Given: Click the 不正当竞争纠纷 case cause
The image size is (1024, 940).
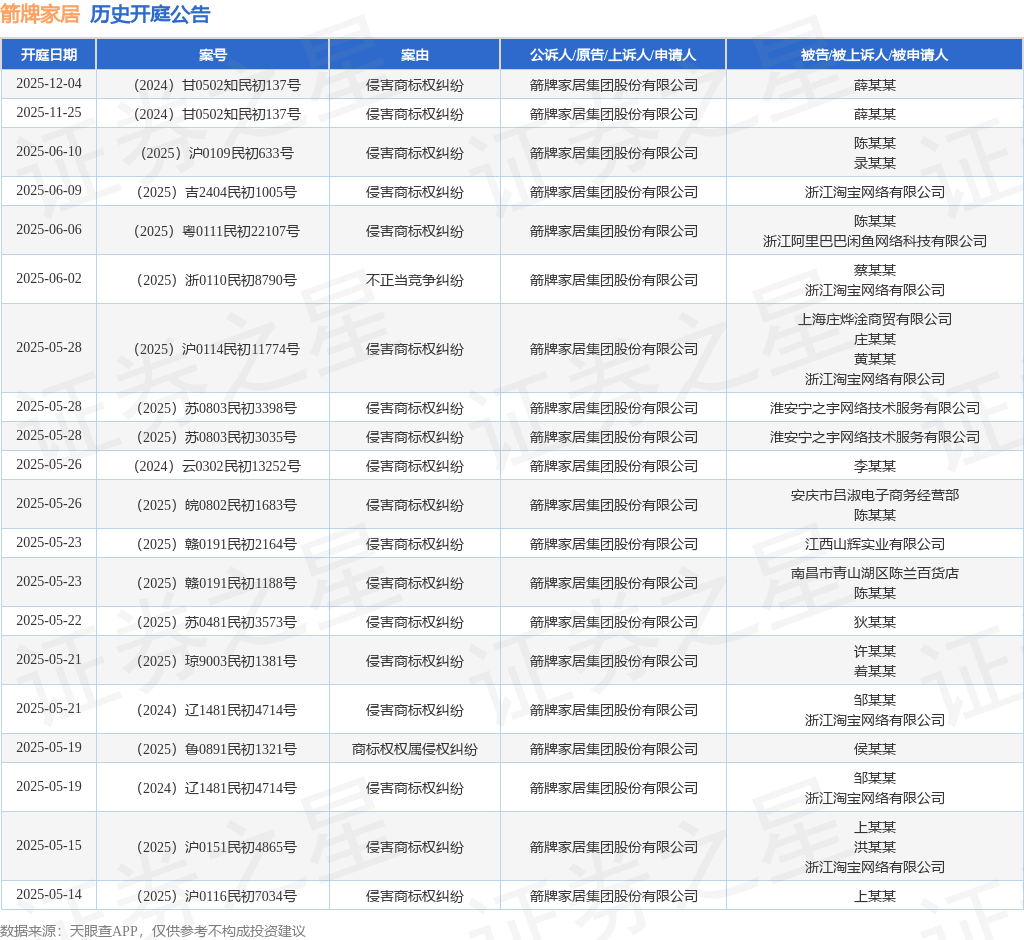Looking at the screenshot, I should point(415,280).
